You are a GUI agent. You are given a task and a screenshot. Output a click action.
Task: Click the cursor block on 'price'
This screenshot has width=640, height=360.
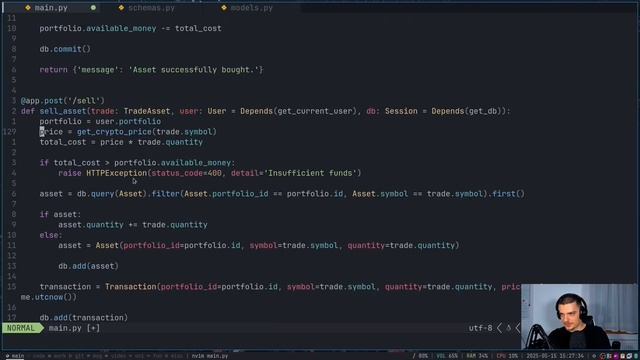[x=42, y=132]
